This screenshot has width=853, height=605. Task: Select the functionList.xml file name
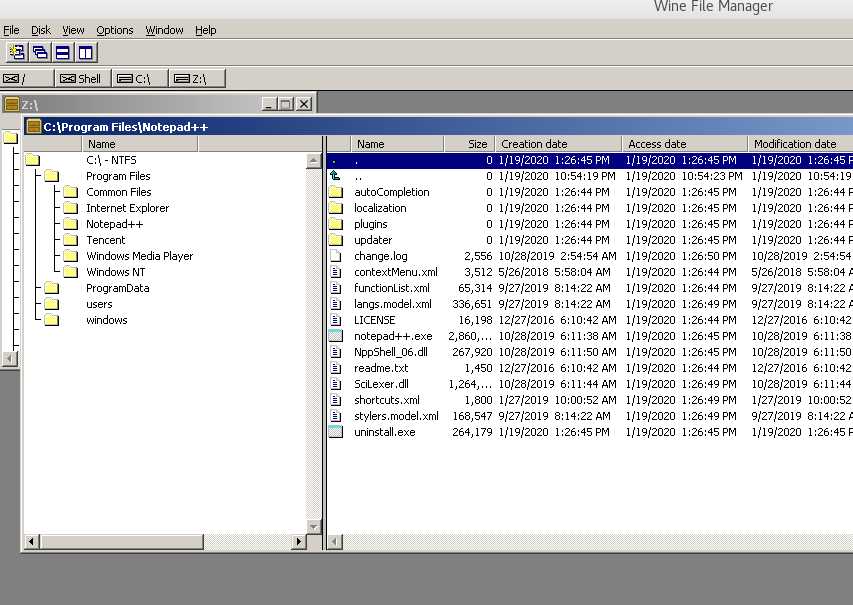point(392,288)
